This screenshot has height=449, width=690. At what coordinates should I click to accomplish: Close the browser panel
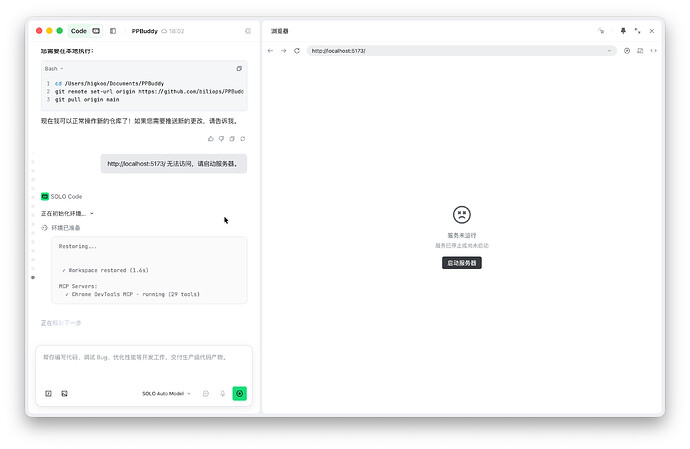point(652,31)
